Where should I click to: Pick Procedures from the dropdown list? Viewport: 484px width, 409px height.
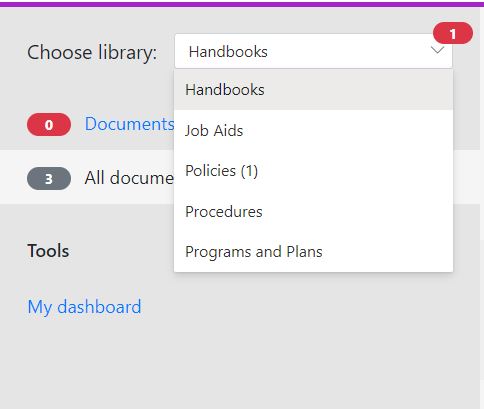[313, 211]
